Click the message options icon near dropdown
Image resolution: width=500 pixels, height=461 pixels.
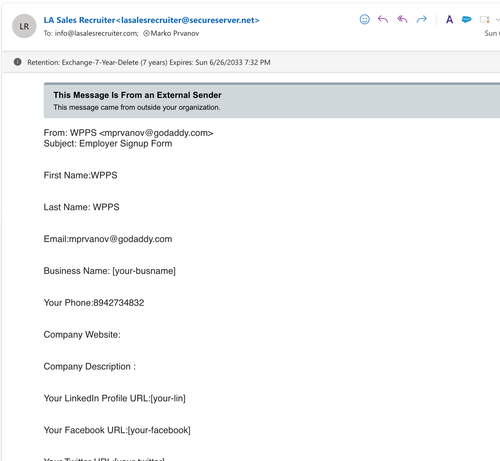coord(484,20)
